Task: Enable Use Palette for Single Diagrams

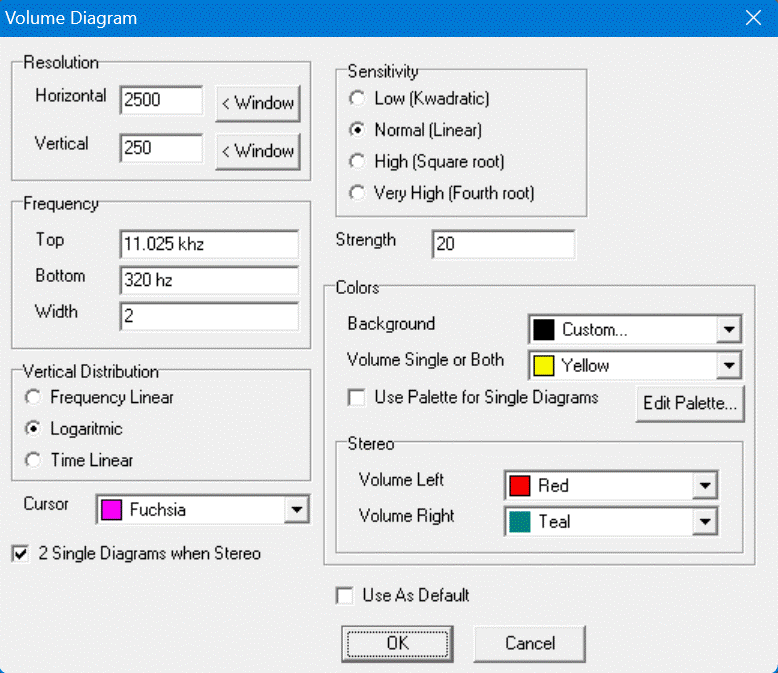Action: pos(356,398)
